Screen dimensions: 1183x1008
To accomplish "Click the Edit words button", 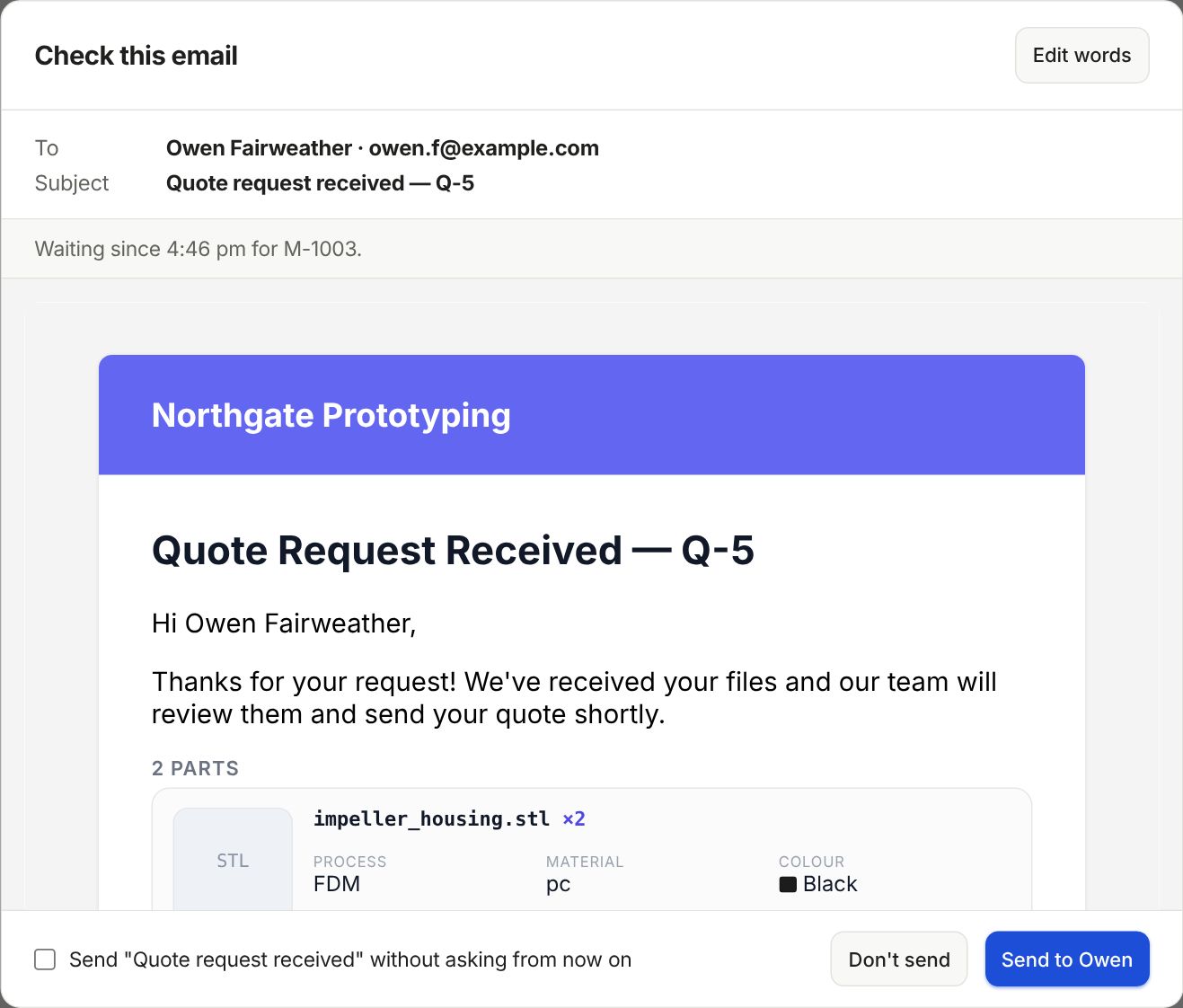I will [x=1081, y=56].
